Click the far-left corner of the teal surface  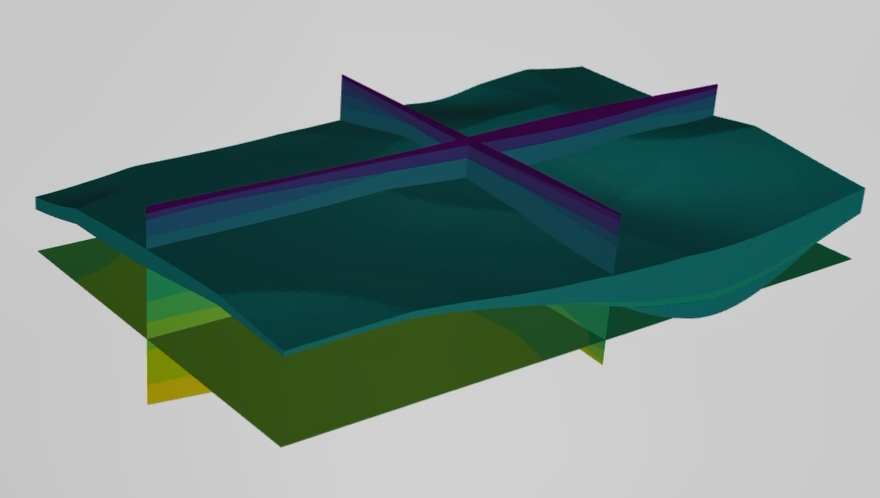[40, 203]
